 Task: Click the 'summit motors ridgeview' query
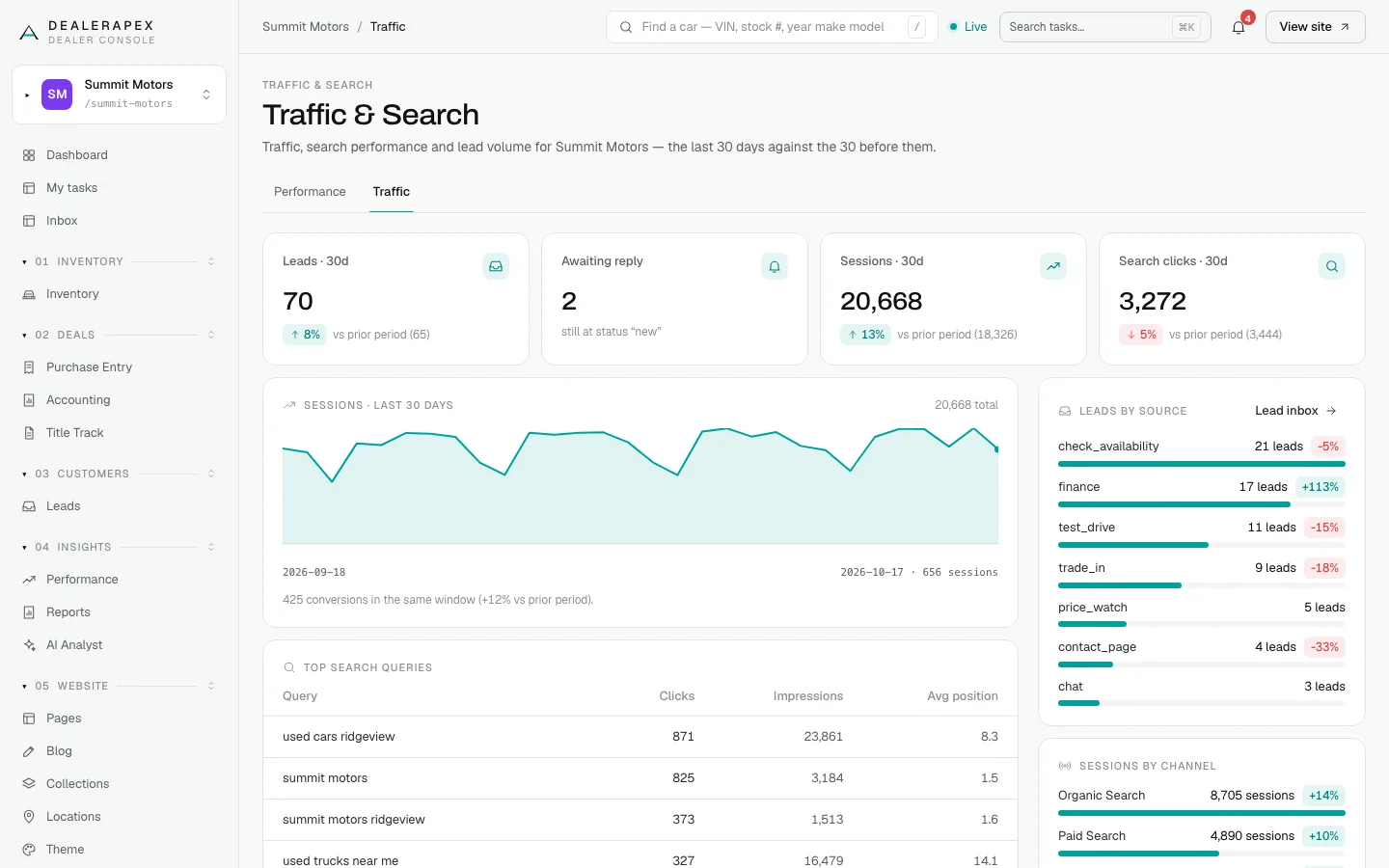click(x=354, y=820)
